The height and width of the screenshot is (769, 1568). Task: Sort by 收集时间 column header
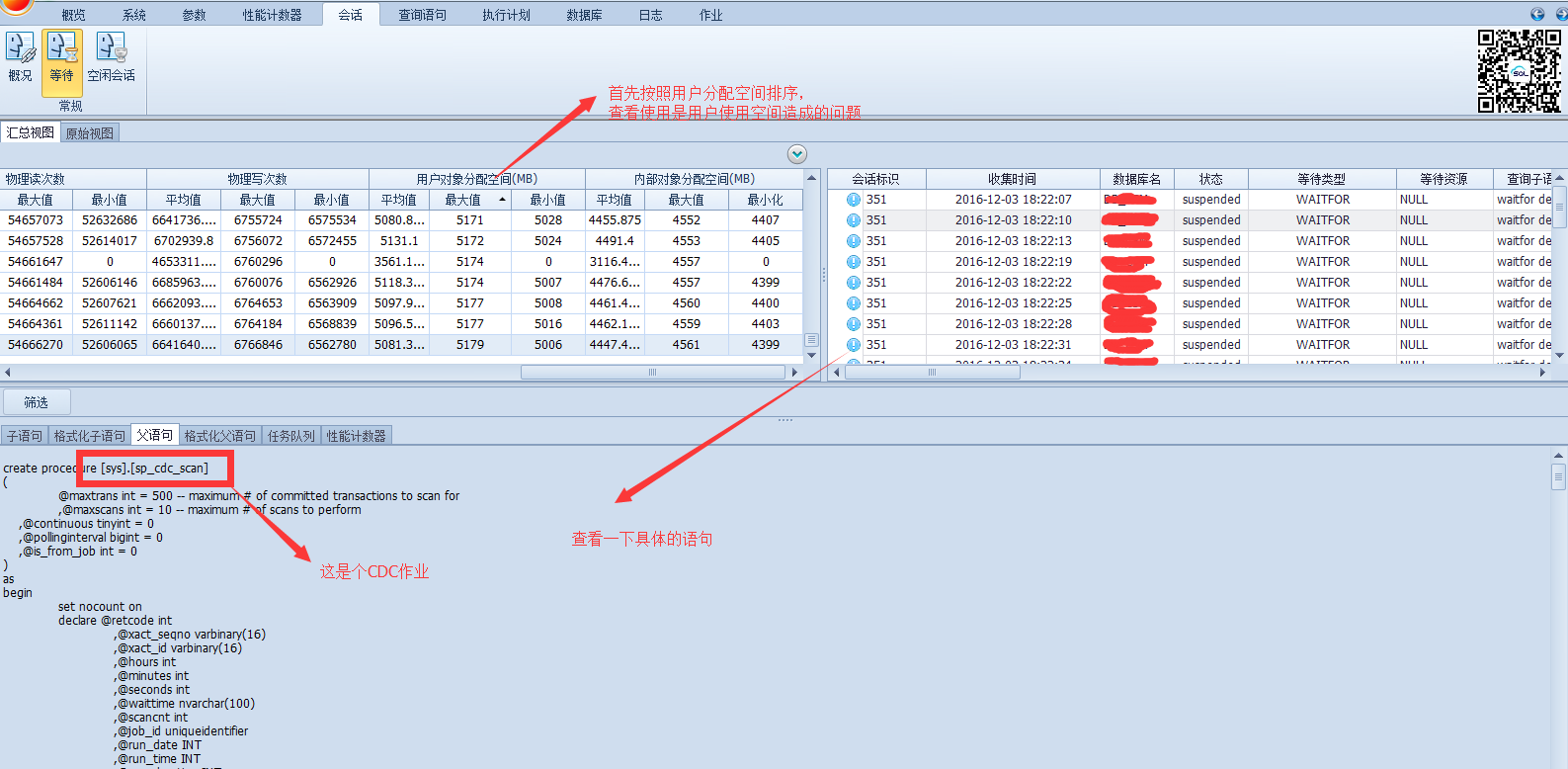[1013, 179]
